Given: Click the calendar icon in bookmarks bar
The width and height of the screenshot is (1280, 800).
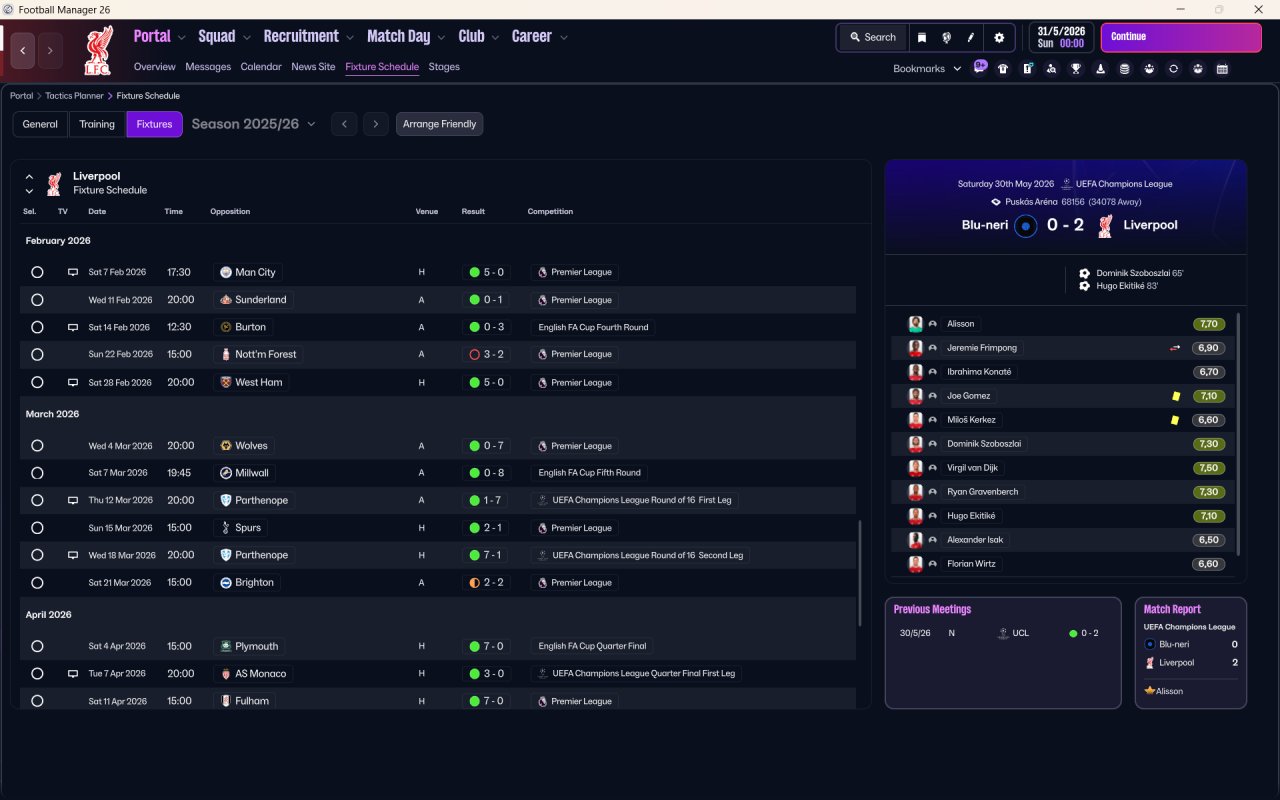Looking at the screenshot, I should [1222, 69].
